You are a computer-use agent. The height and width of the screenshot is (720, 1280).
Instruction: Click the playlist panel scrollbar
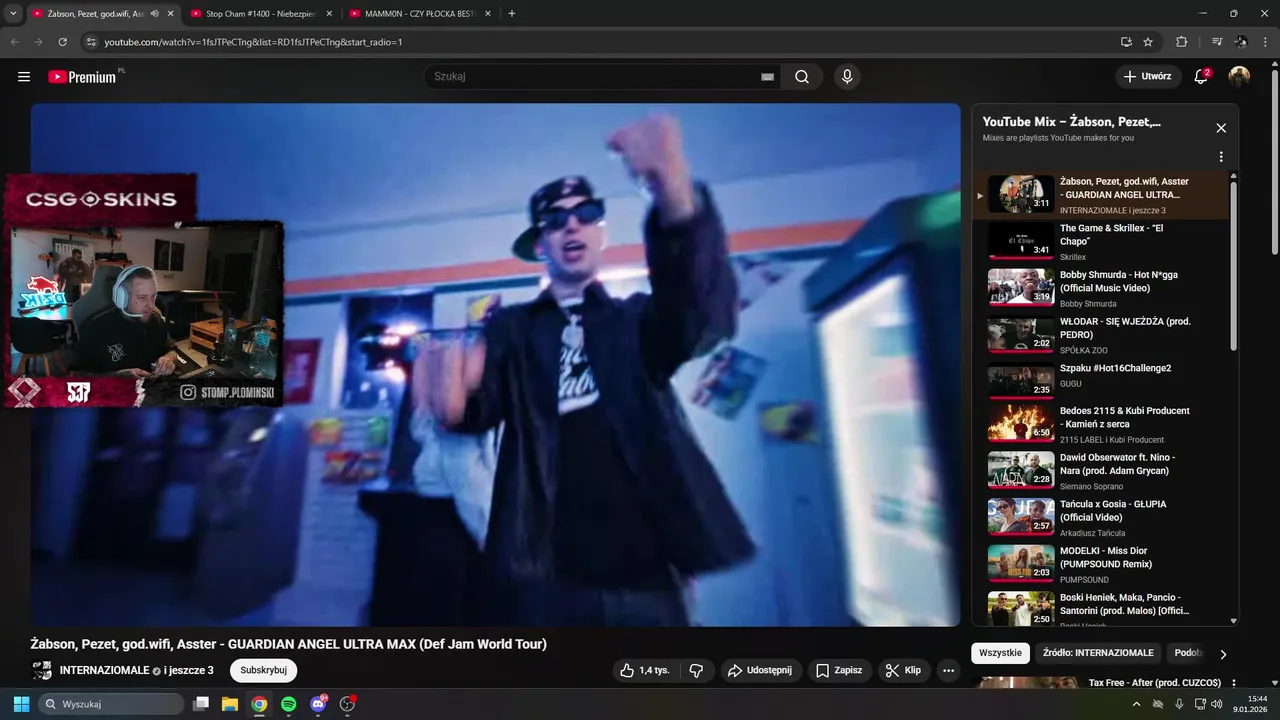1233,266
